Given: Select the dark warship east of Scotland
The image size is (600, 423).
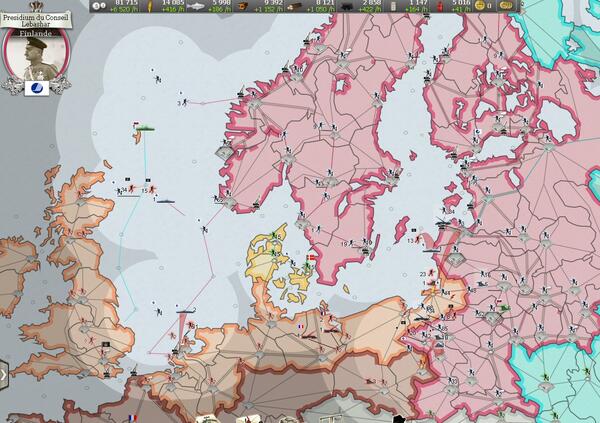Looking at the screenshot, I should [166, 201].
